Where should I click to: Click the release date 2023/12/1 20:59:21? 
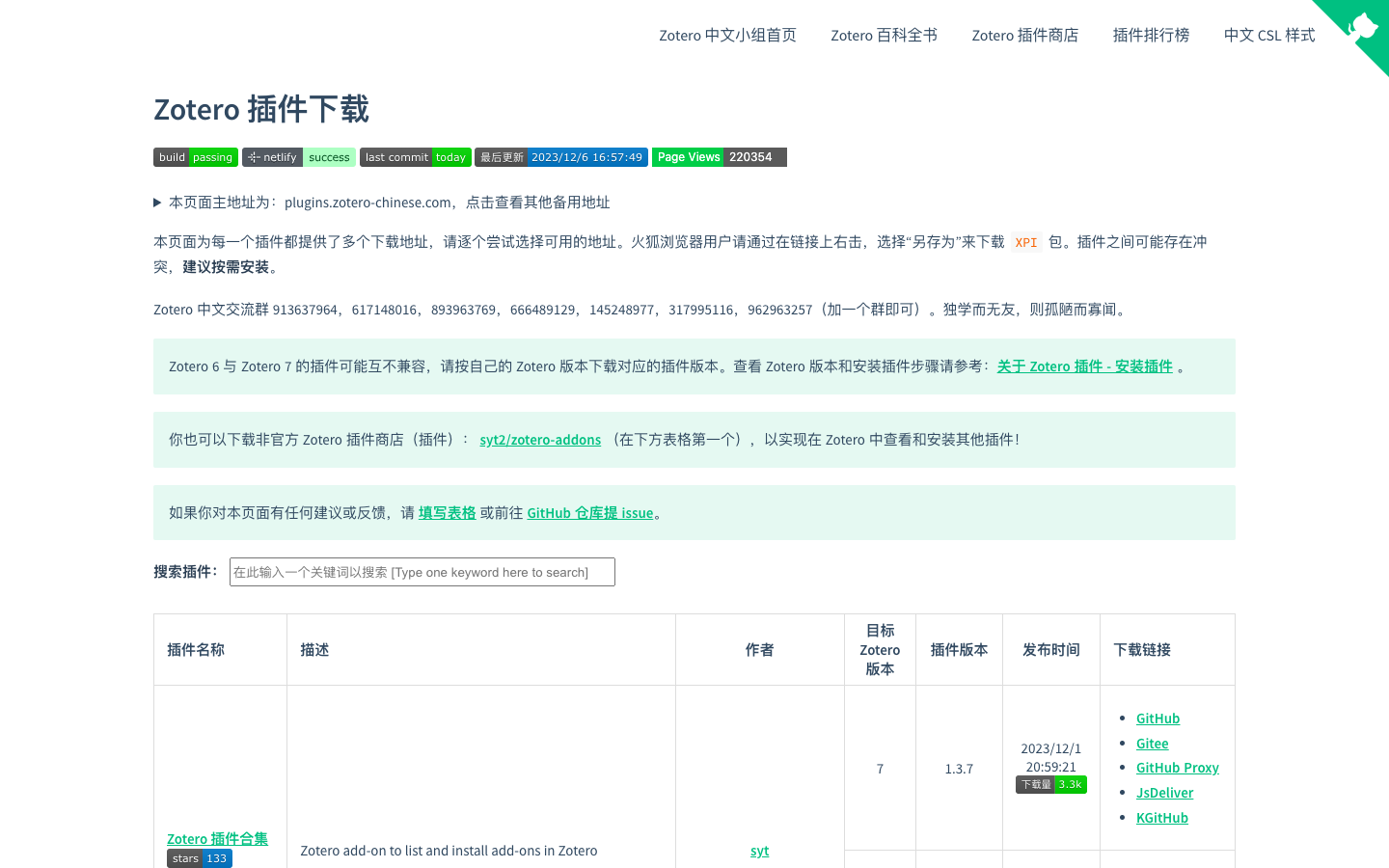[1051, 758]
